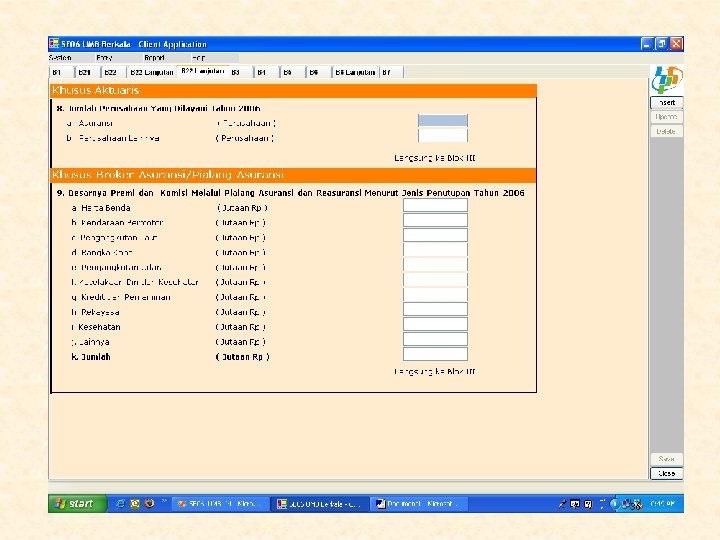Click the Rekayasa input field
This screenshot has height=540, width=720.
click(435, 309)
